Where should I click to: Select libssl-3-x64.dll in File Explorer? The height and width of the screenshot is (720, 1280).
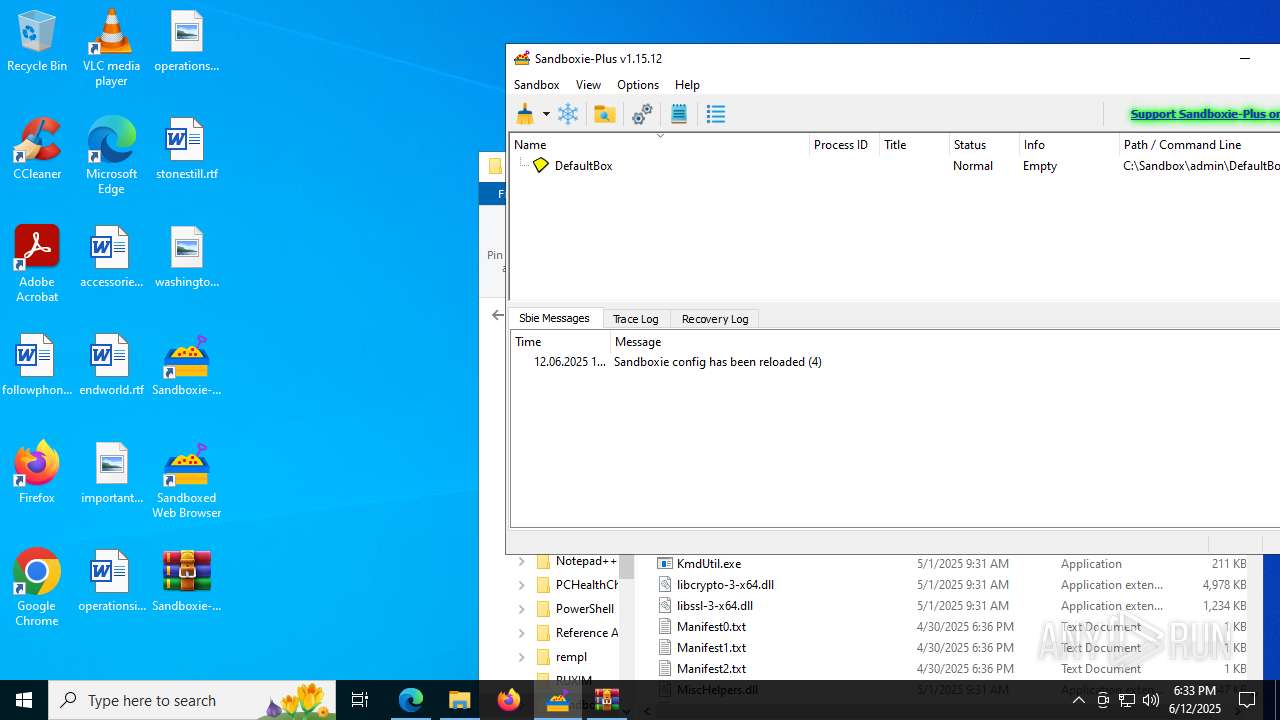715,606
